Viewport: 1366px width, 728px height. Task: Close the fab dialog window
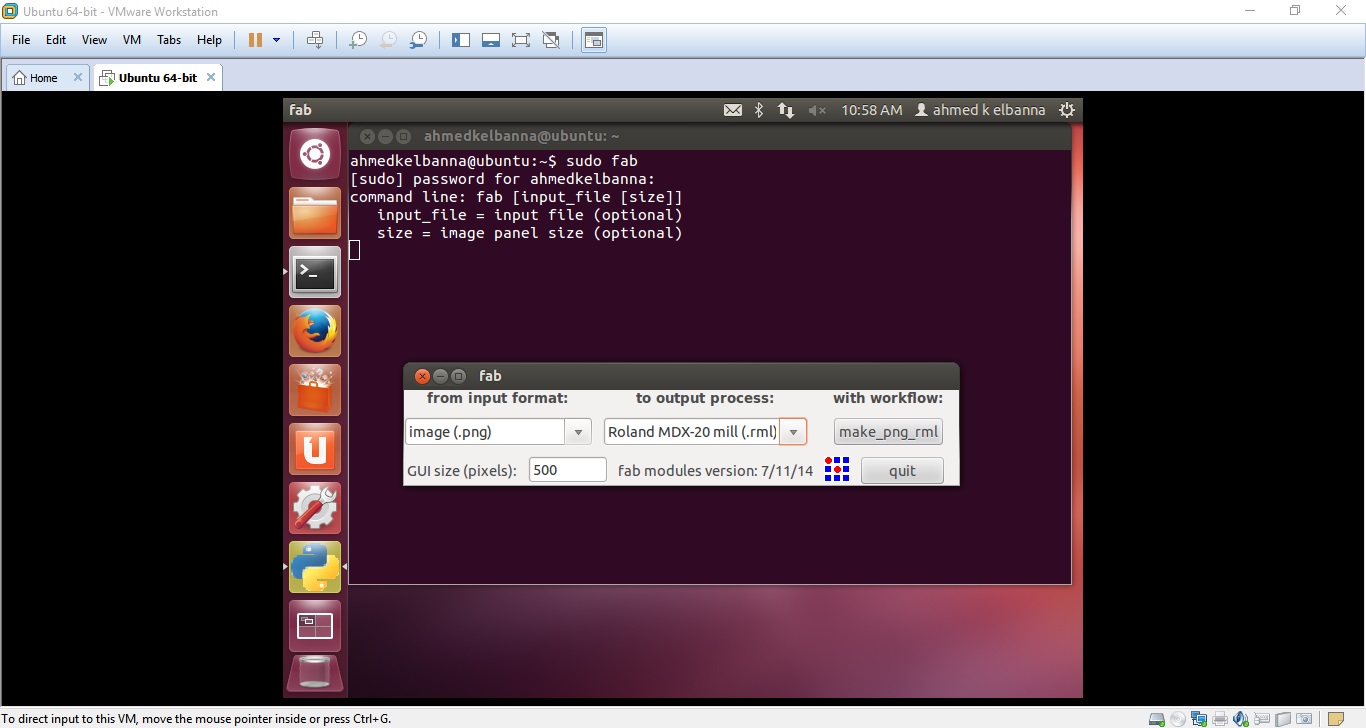pyautogui.click(x=422, y=376)
